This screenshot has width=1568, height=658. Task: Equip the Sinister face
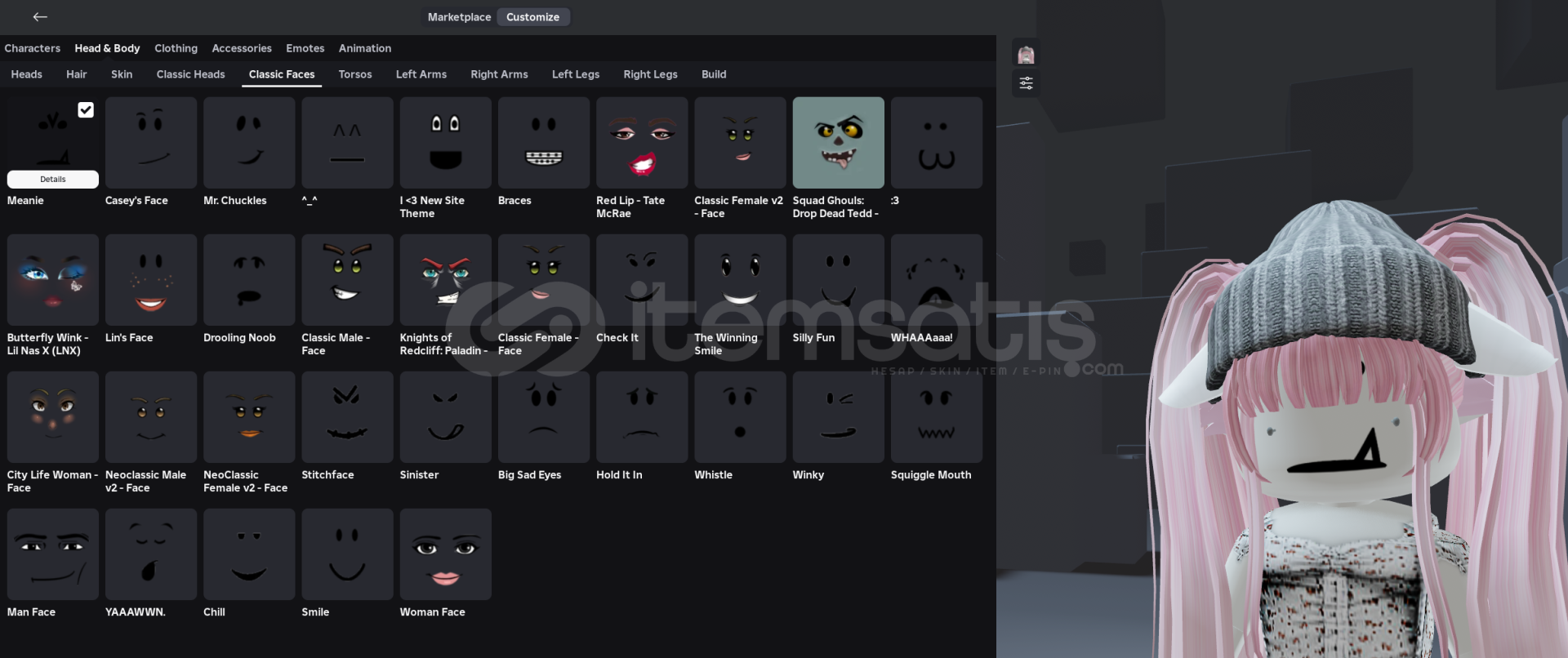[x=446, y=417]
